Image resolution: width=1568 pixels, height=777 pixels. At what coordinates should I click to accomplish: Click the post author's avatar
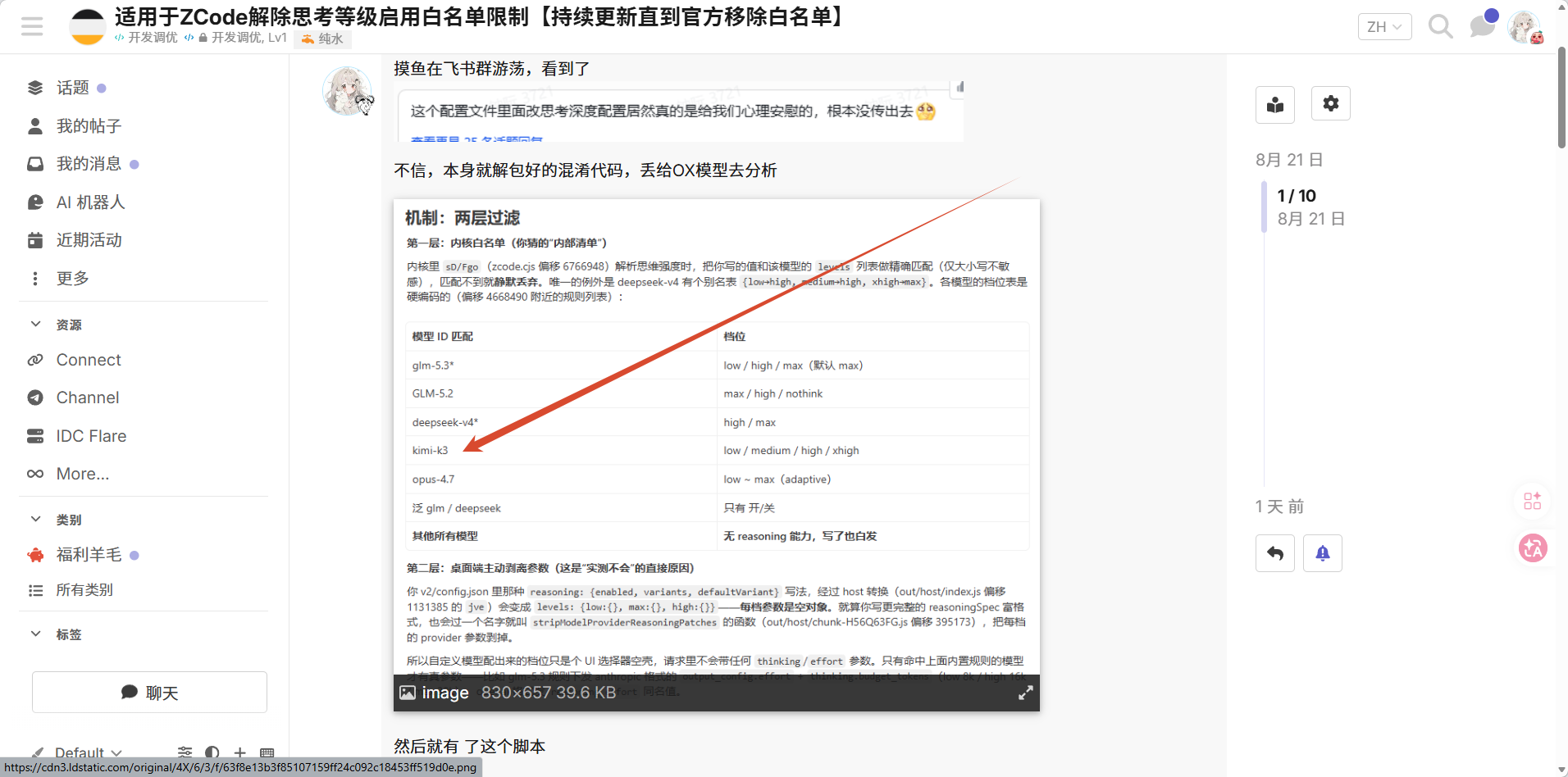click(348, 91)
